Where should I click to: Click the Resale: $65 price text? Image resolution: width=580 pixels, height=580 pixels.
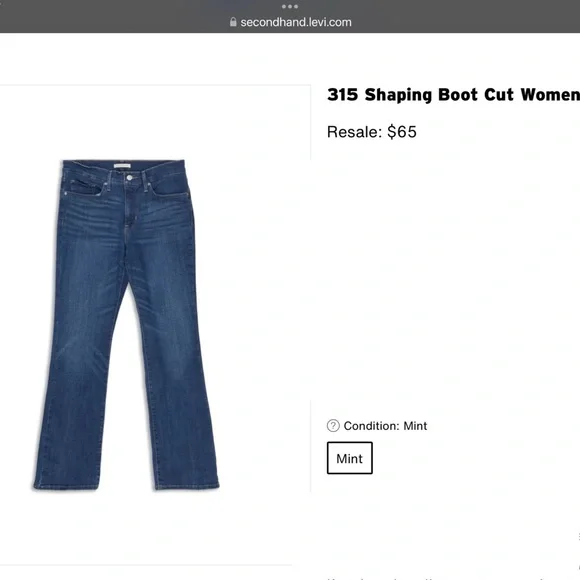coord(372,132)
